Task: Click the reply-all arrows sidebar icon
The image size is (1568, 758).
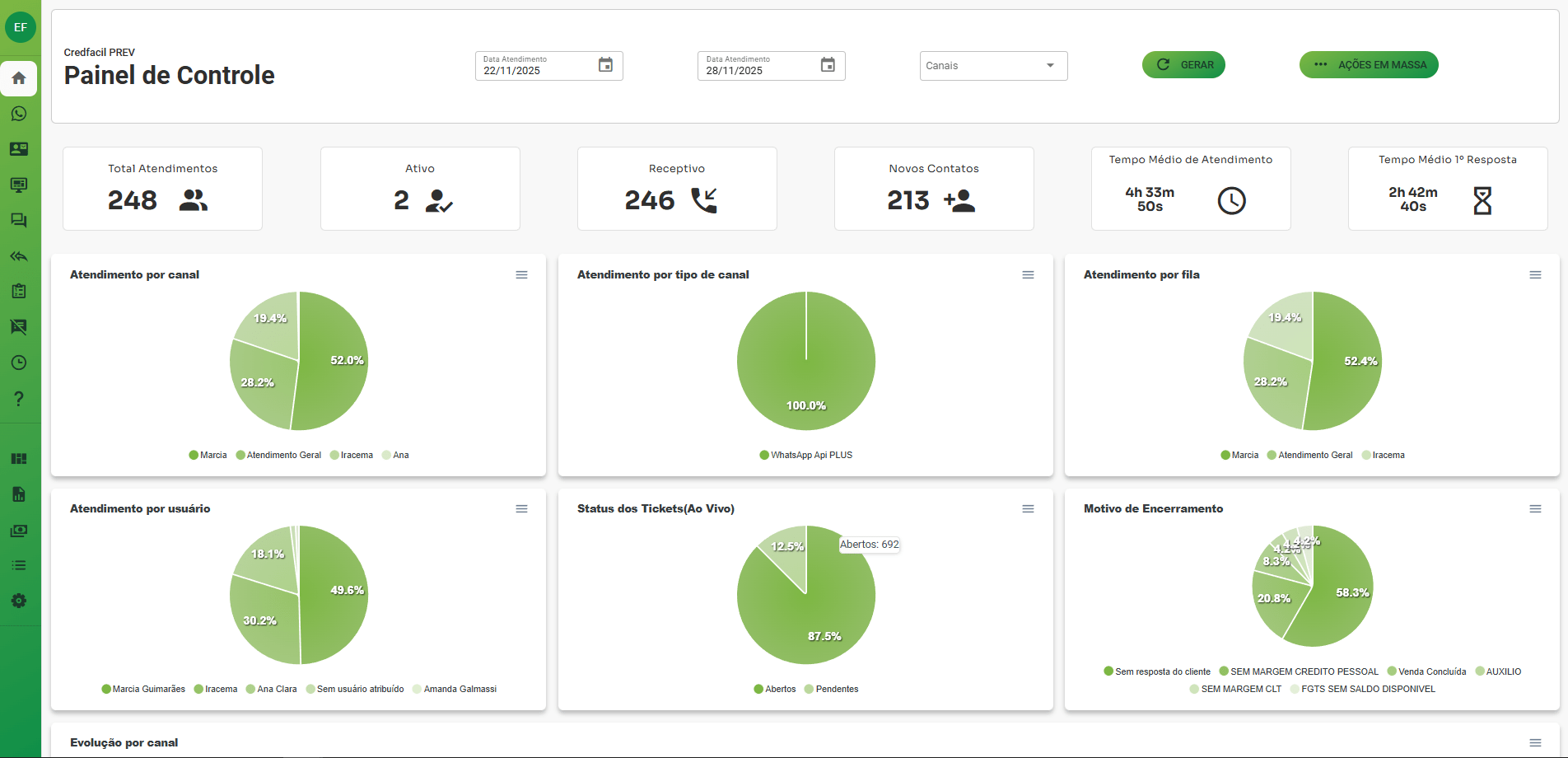Action: coord(19,256)
